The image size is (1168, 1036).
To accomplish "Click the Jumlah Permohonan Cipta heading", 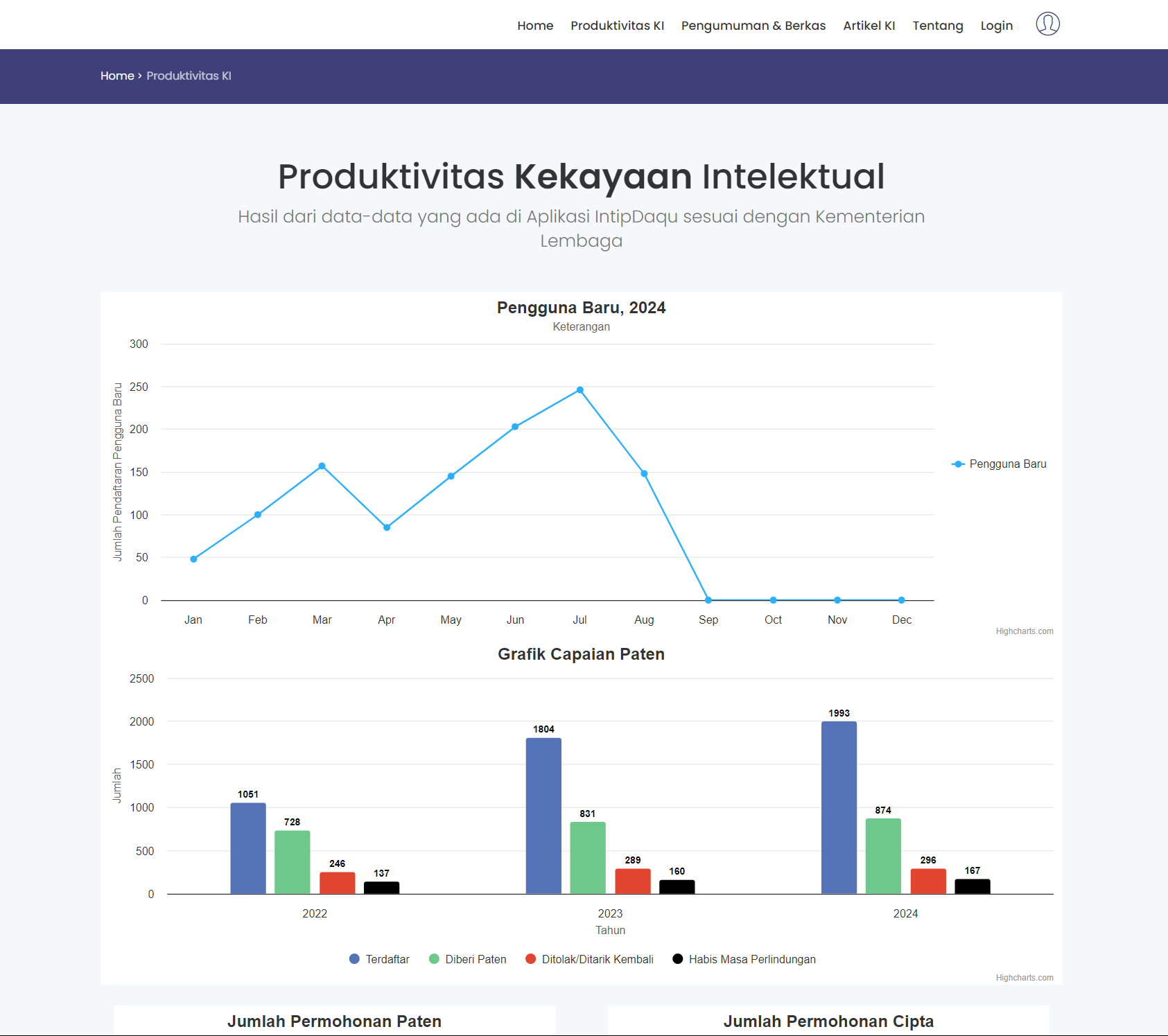I will coord(828,1021).
